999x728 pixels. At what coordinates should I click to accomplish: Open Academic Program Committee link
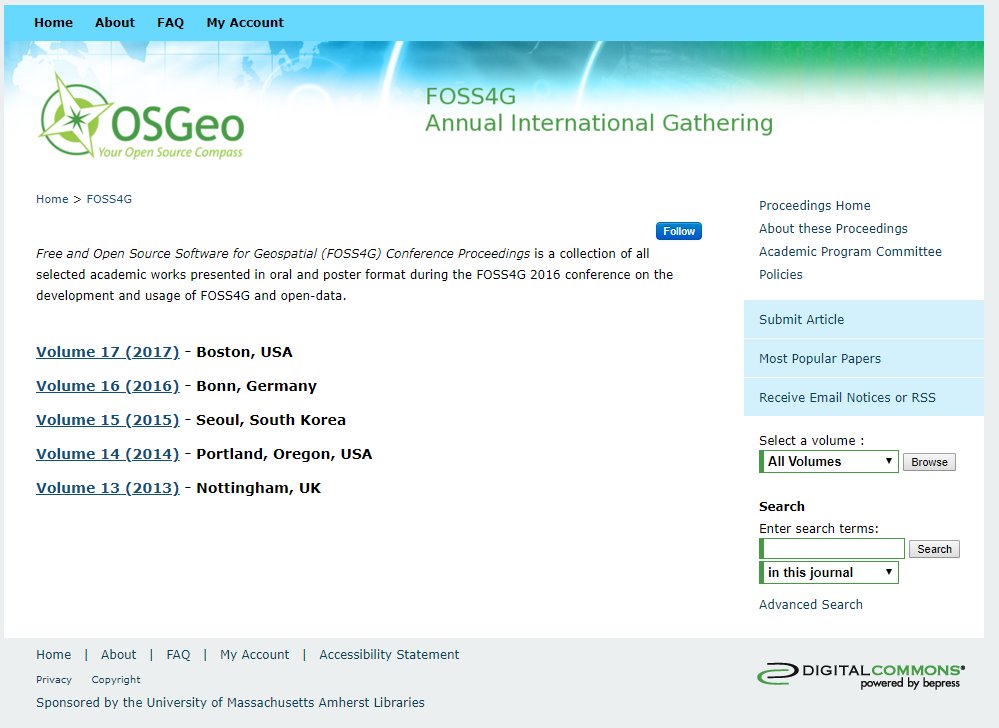850,252
